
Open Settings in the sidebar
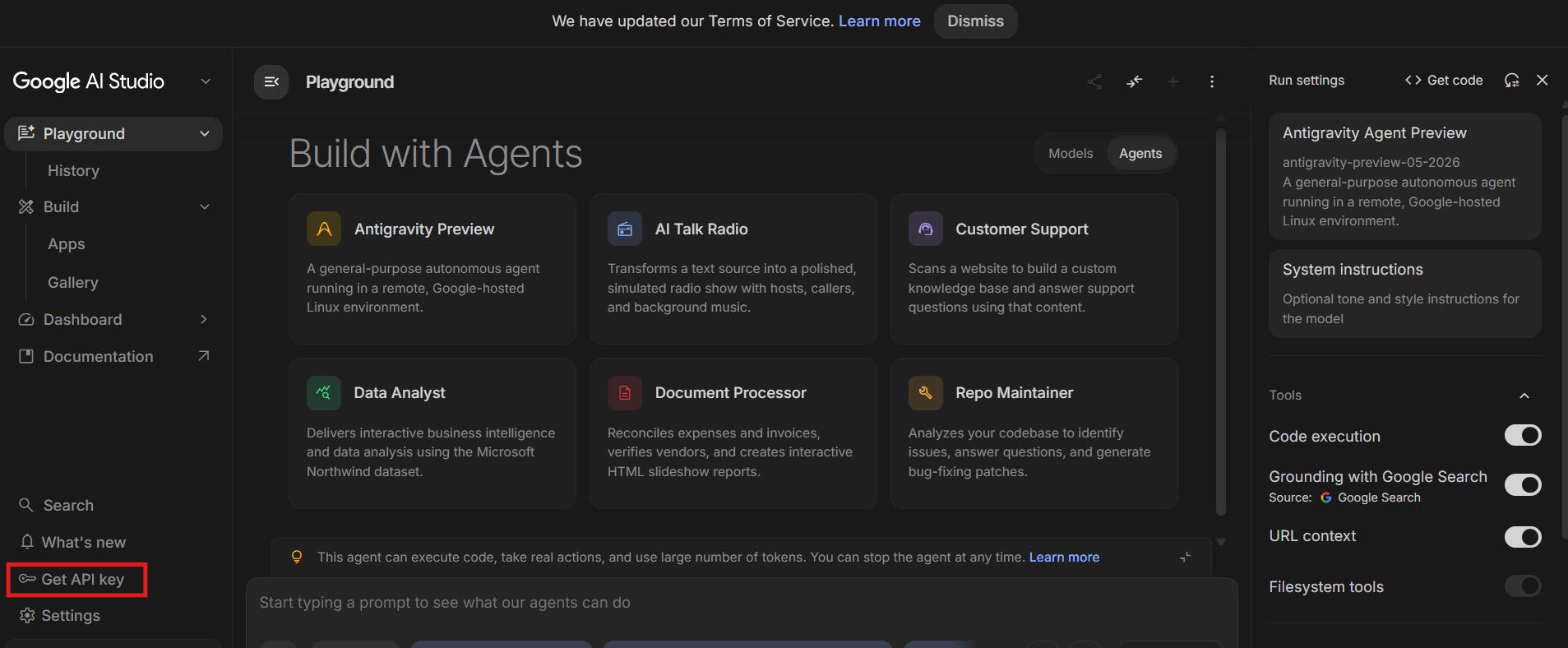[60, 616]
